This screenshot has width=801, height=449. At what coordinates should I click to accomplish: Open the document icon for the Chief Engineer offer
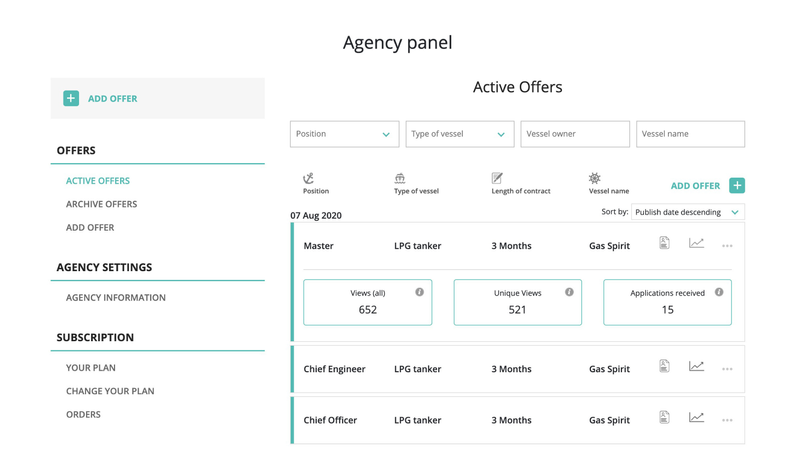point(664,366)
